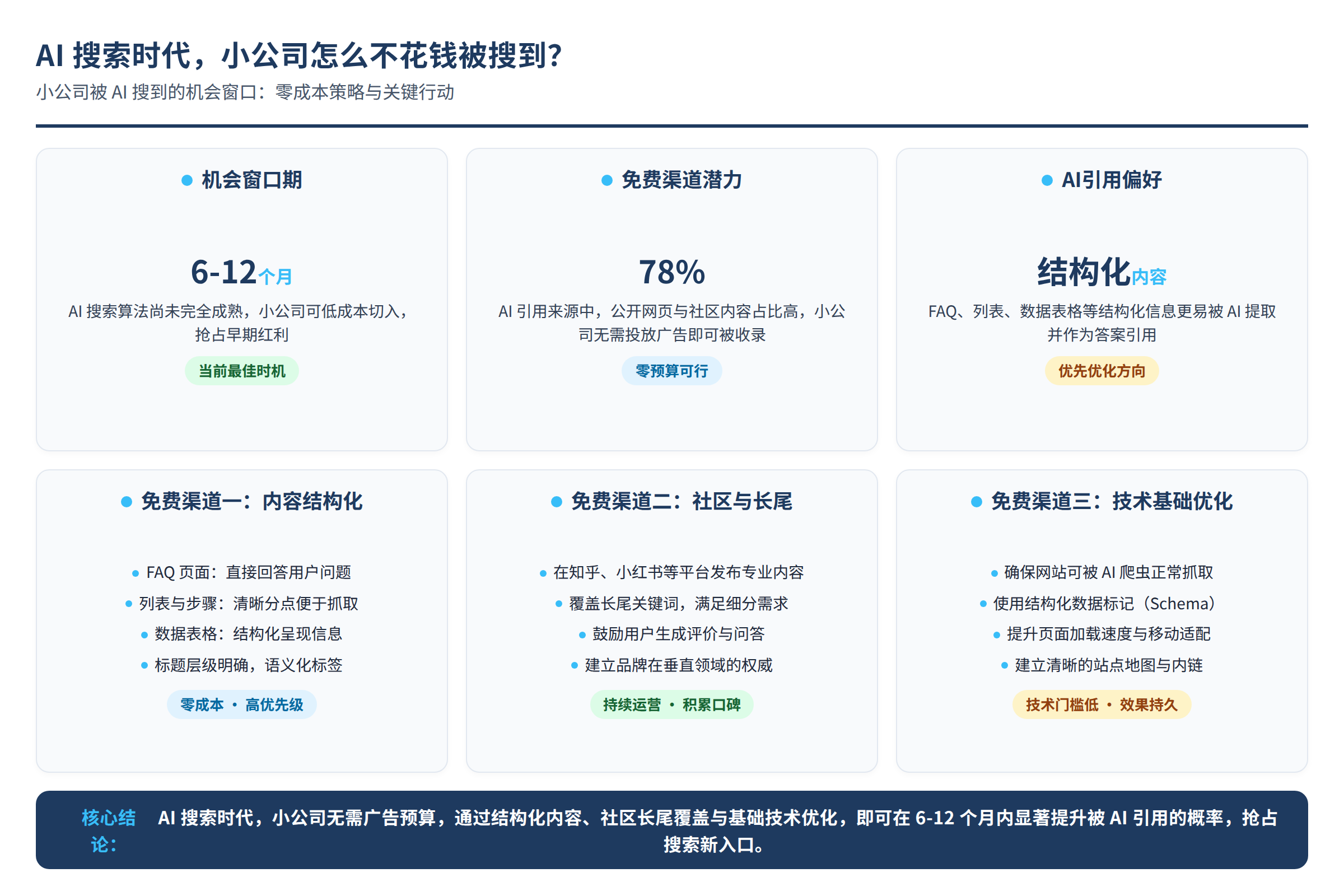Screen dimensions: 1344x896
Task: Click the '6-12个月' figure
Action: click(x=242, y=272)
